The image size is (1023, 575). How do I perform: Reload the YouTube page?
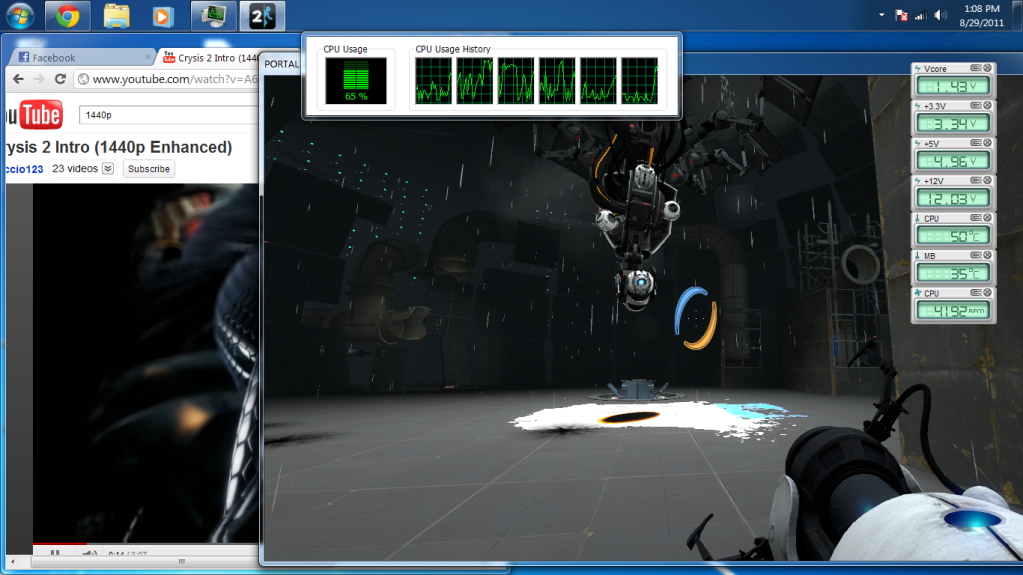tap(60, 79)
